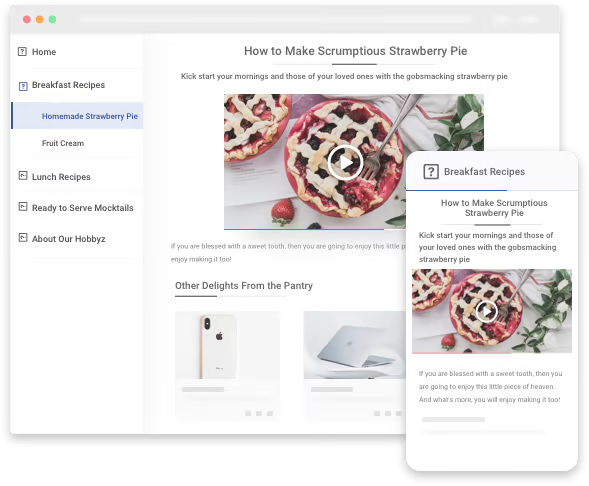
Task: Open the Fruit Cream page
Action: click(63, 143)
